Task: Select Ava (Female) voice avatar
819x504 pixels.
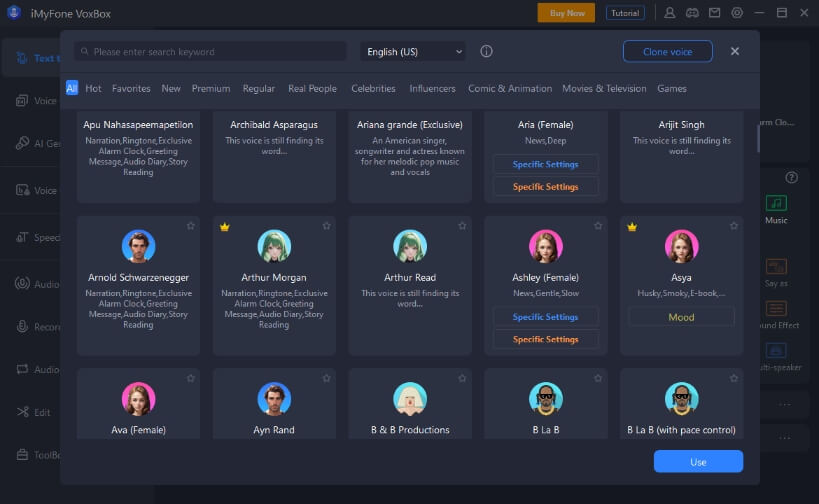Action: 138,398
